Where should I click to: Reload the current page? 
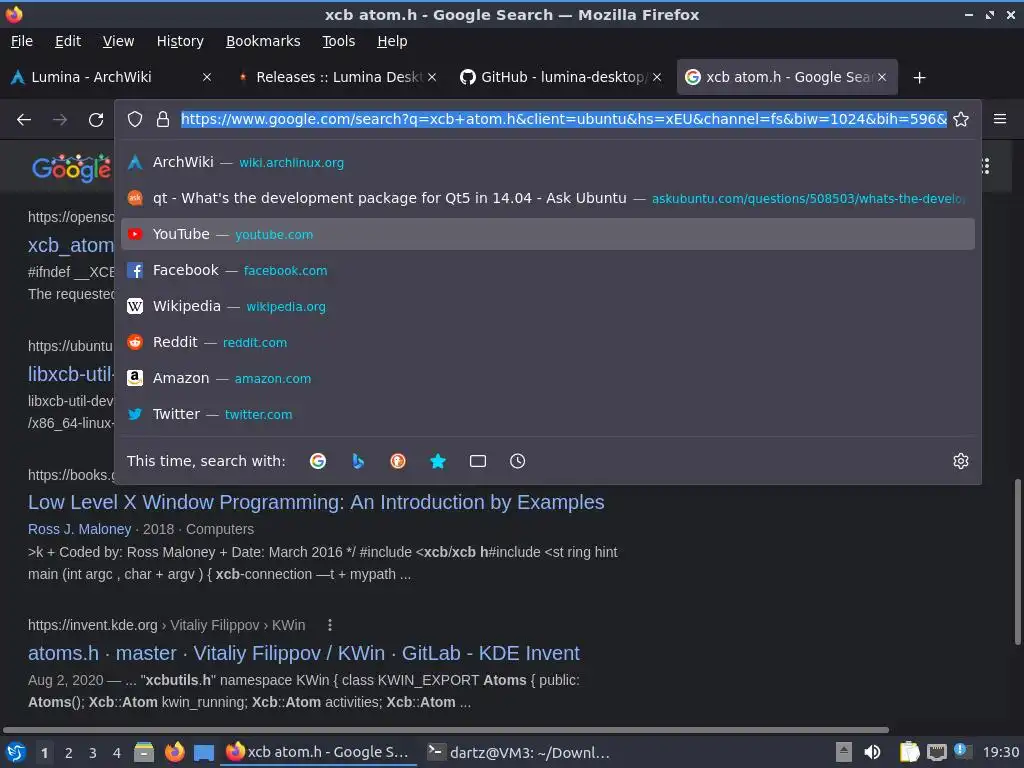96,120
